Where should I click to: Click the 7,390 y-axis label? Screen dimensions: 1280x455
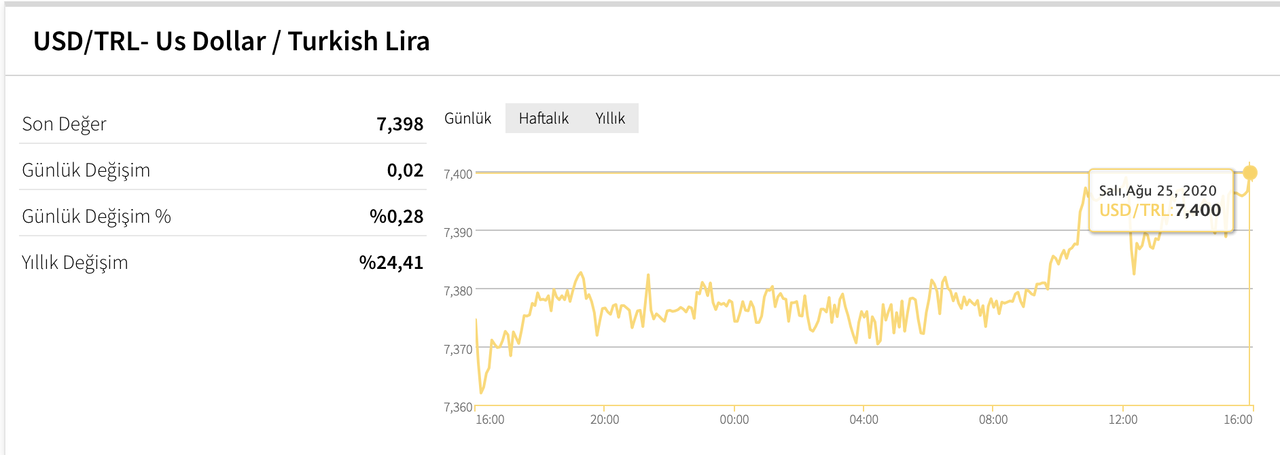pyautogui.click(x=459, y=232)
